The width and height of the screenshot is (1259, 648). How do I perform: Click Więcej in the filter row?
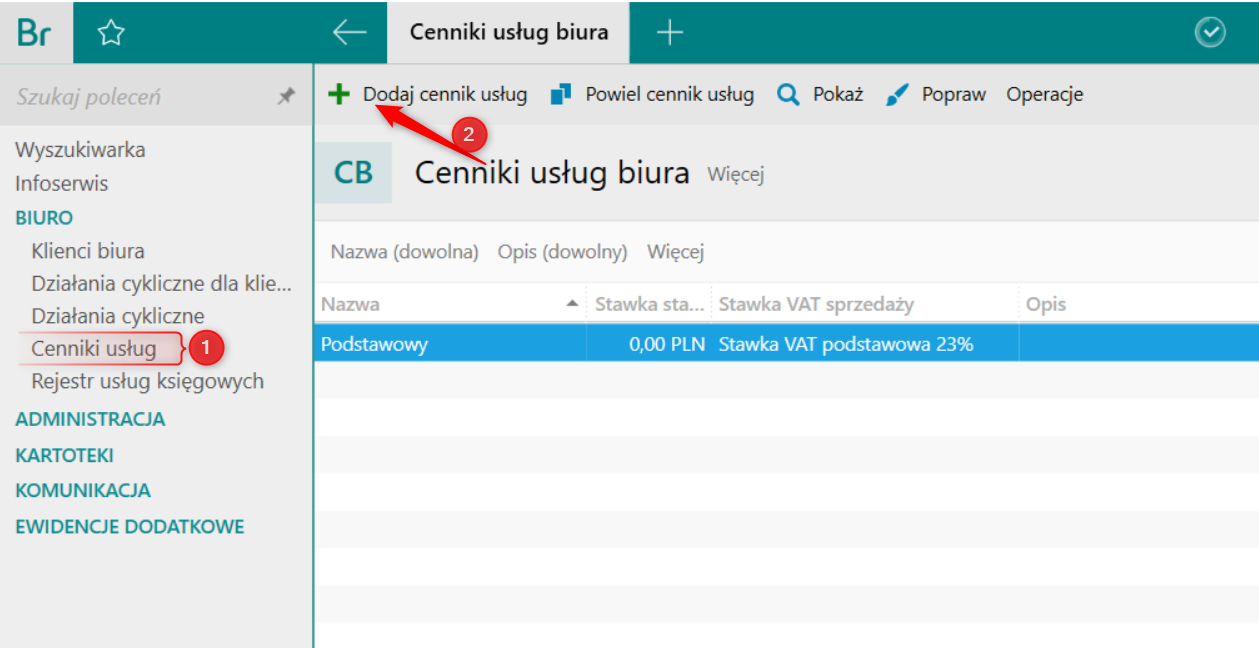pos(676,252)
